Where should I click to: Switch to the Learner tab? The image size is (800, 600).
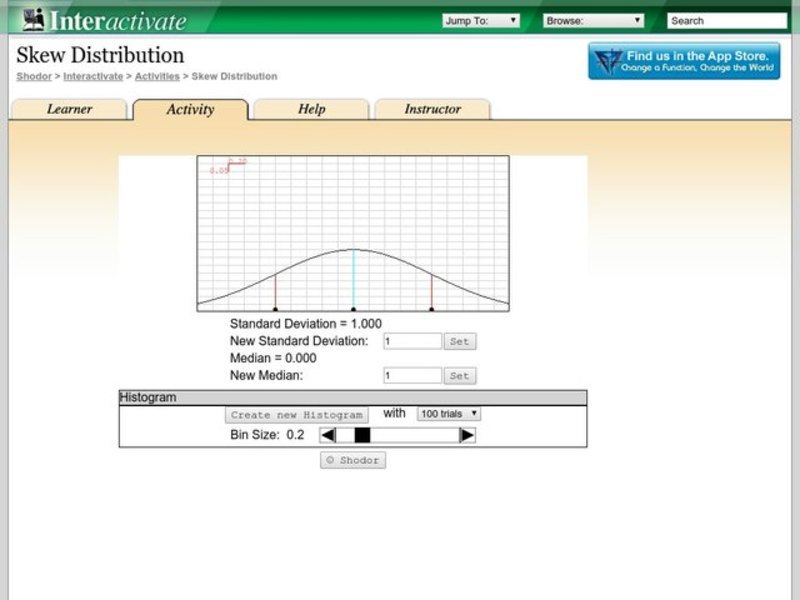tap(69, 110)
